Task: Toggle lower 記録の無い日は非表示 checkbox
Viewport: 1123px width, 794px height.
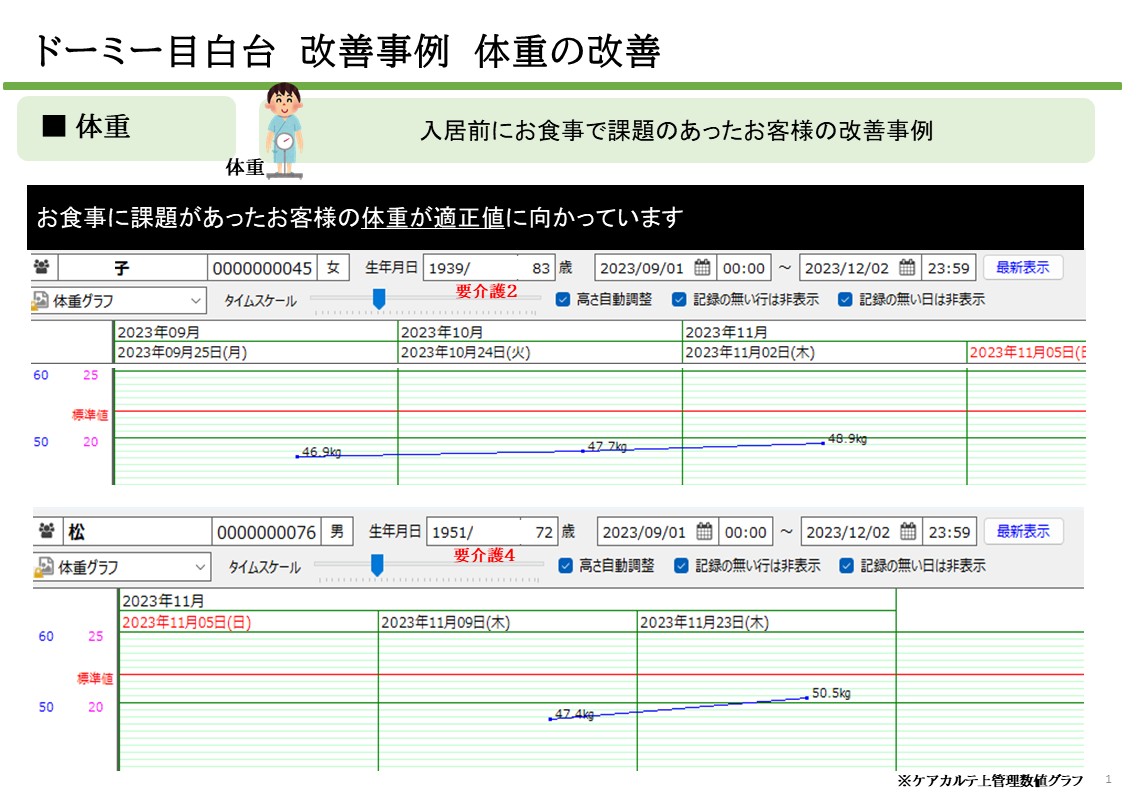Action: pos(846,566)
